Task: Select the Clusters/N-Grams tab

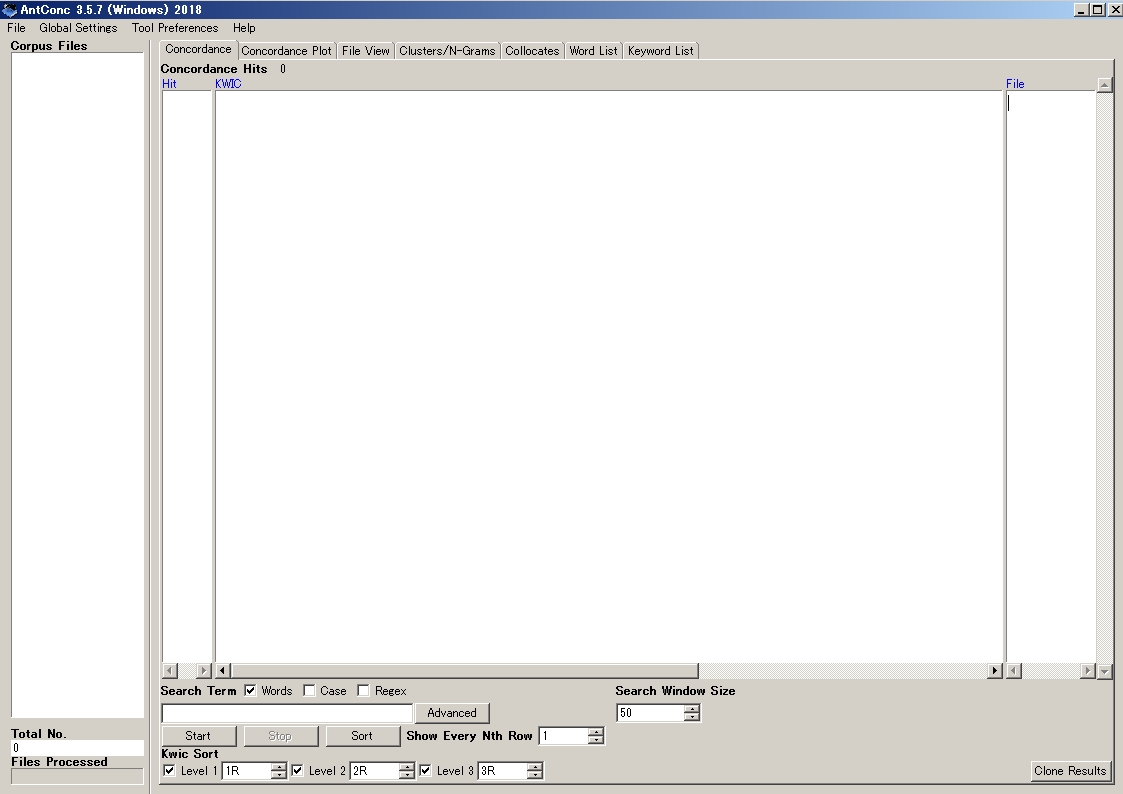Action: (446, 50)
